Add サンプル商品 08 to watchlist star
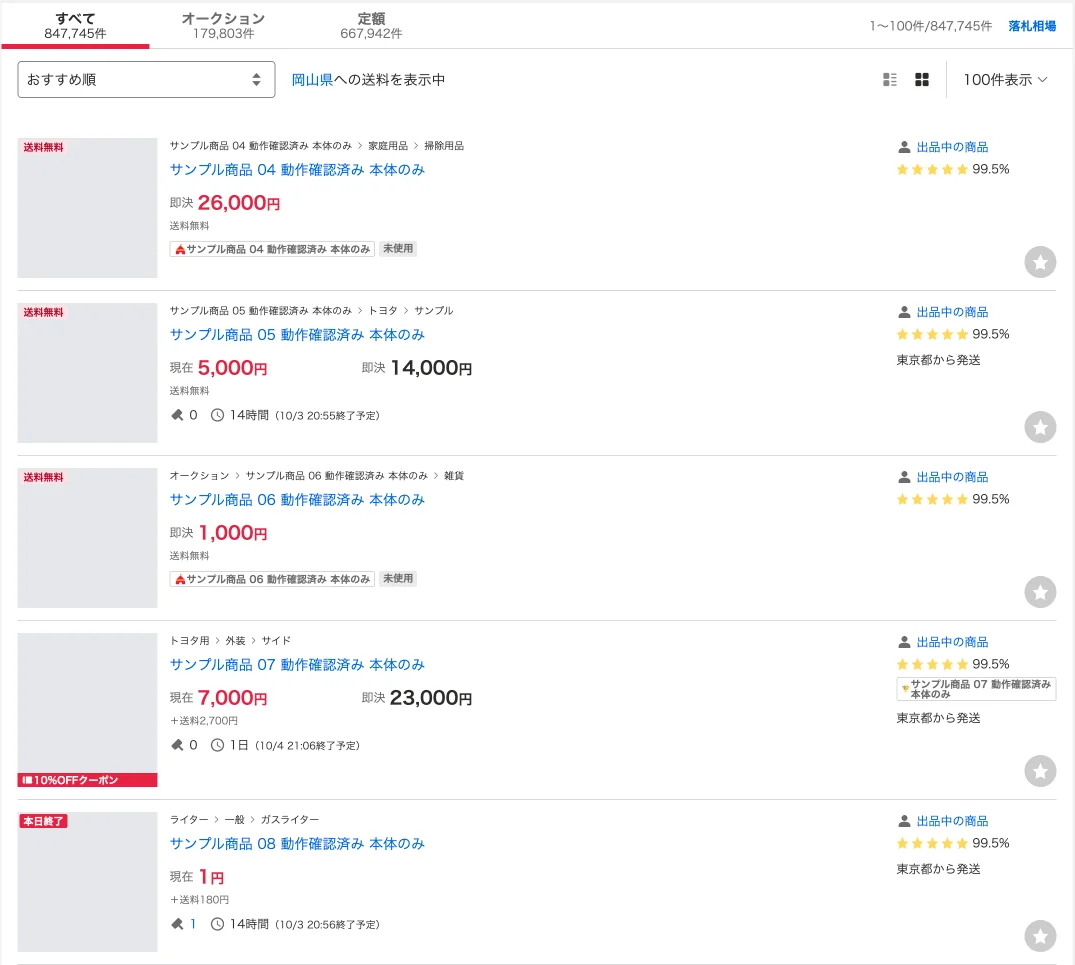 1040,936
